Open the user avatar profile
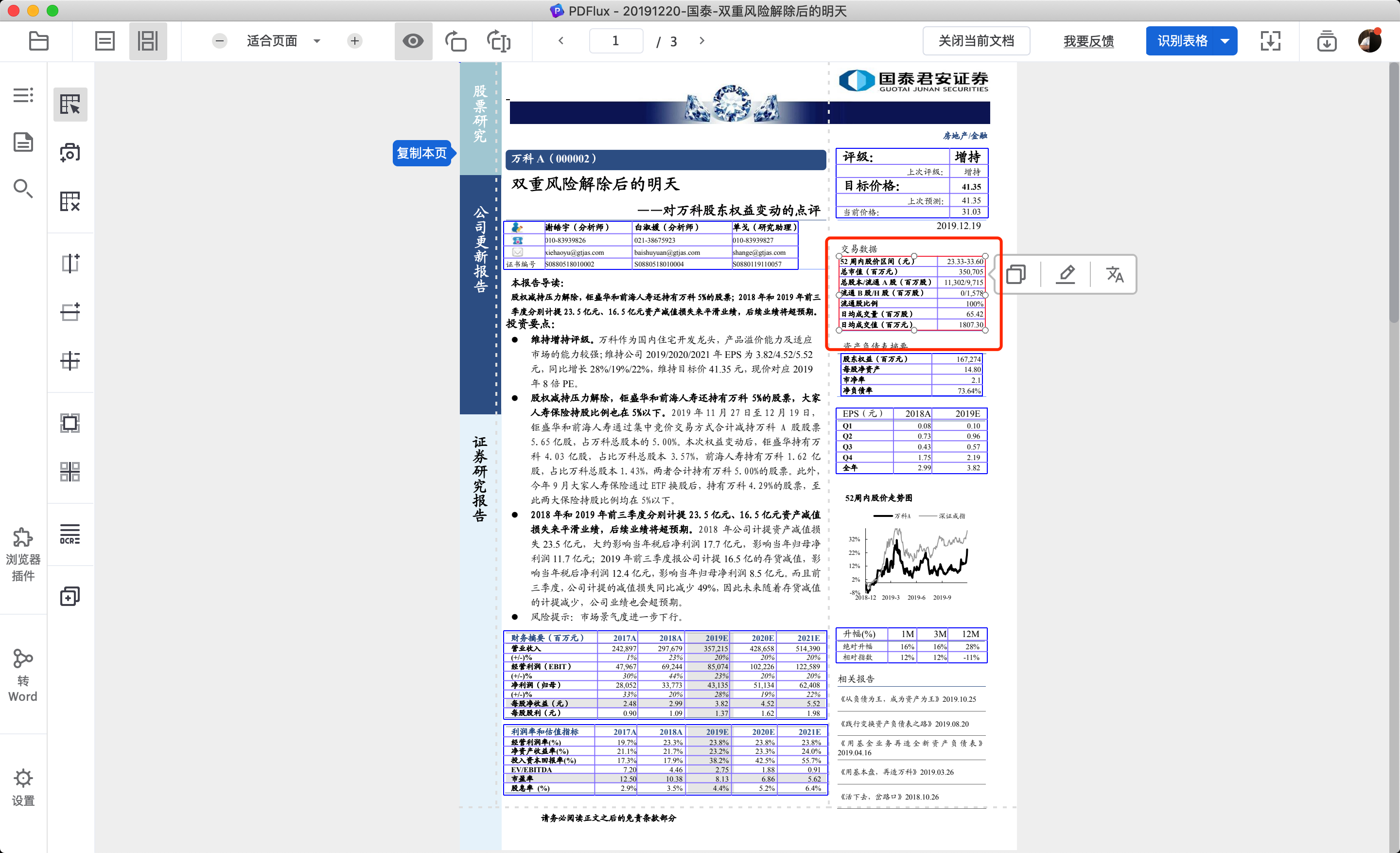This screenshot has height=853, width=1400. [1370, 41]
